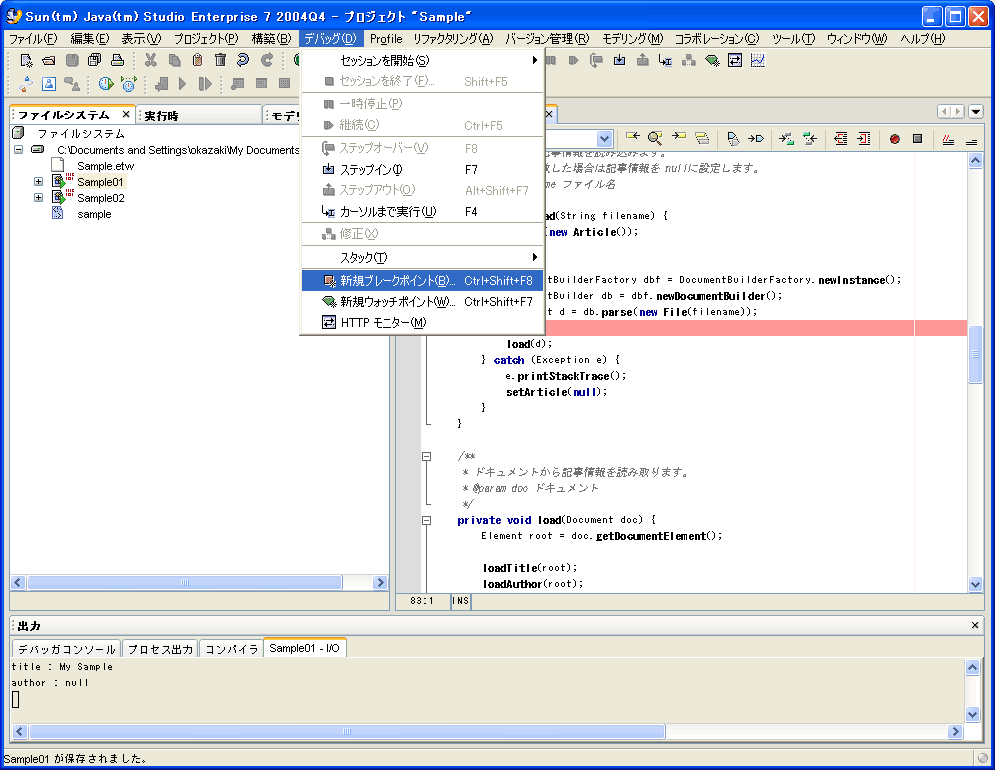Open the editor tab list dropdown arrow

[x=976, y=112]
